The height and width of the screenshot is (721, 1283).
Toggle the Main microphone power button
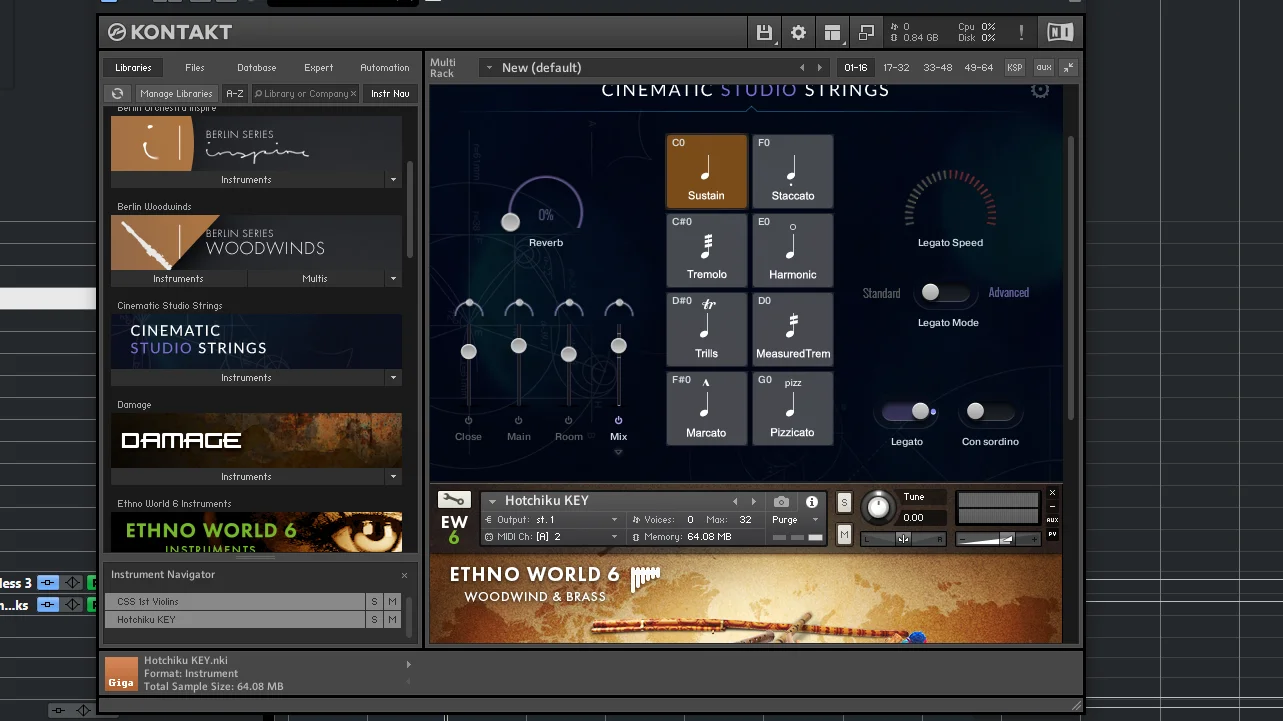tap(518, 421)
